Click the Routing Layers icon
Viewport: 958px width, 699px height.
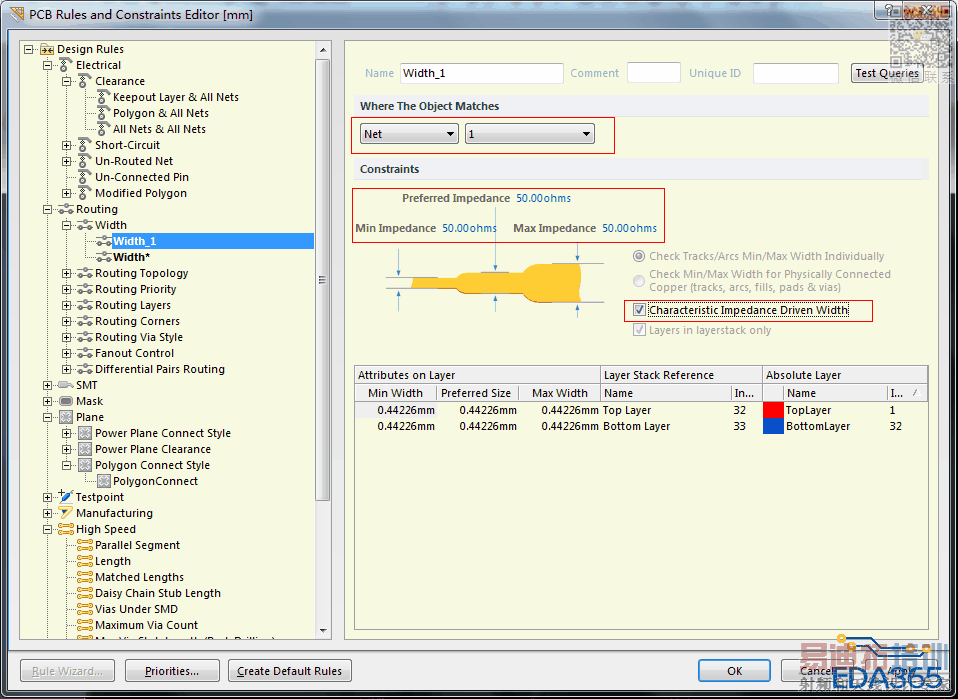[85, 305]
